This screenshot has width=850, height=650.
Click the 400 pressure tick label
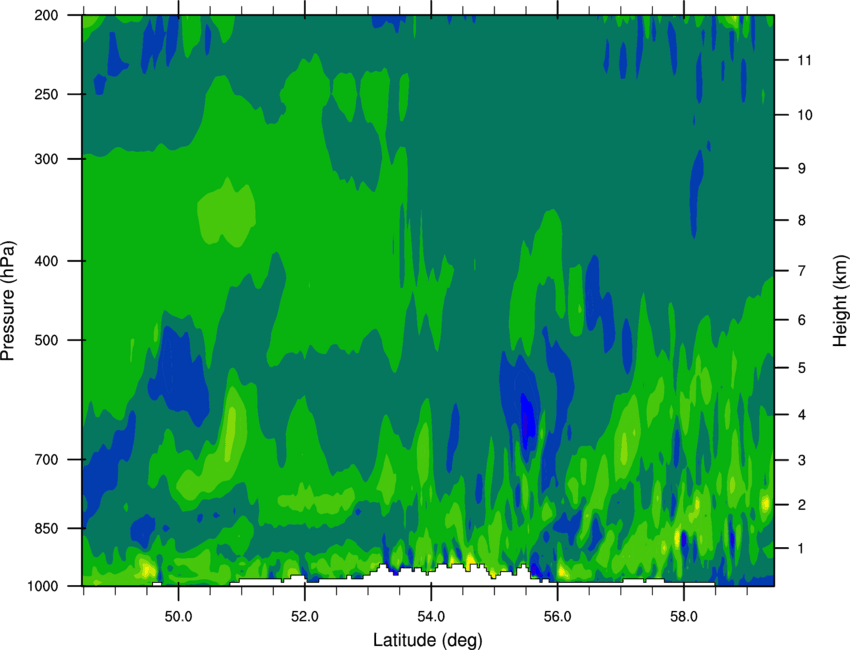click(46, 261)
